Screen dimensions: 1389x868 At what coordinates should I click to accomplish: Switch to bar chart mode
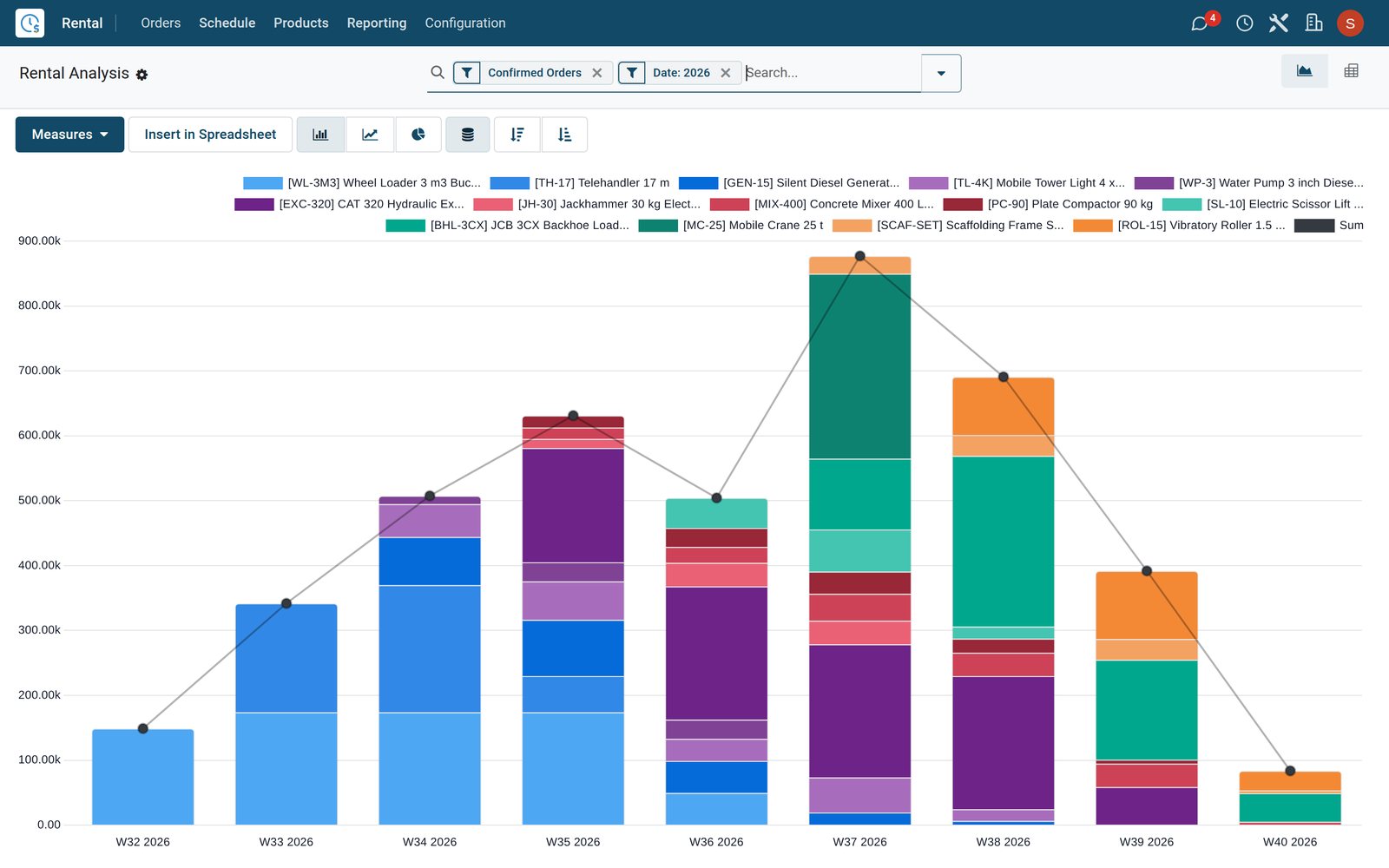tap(320, 135)
